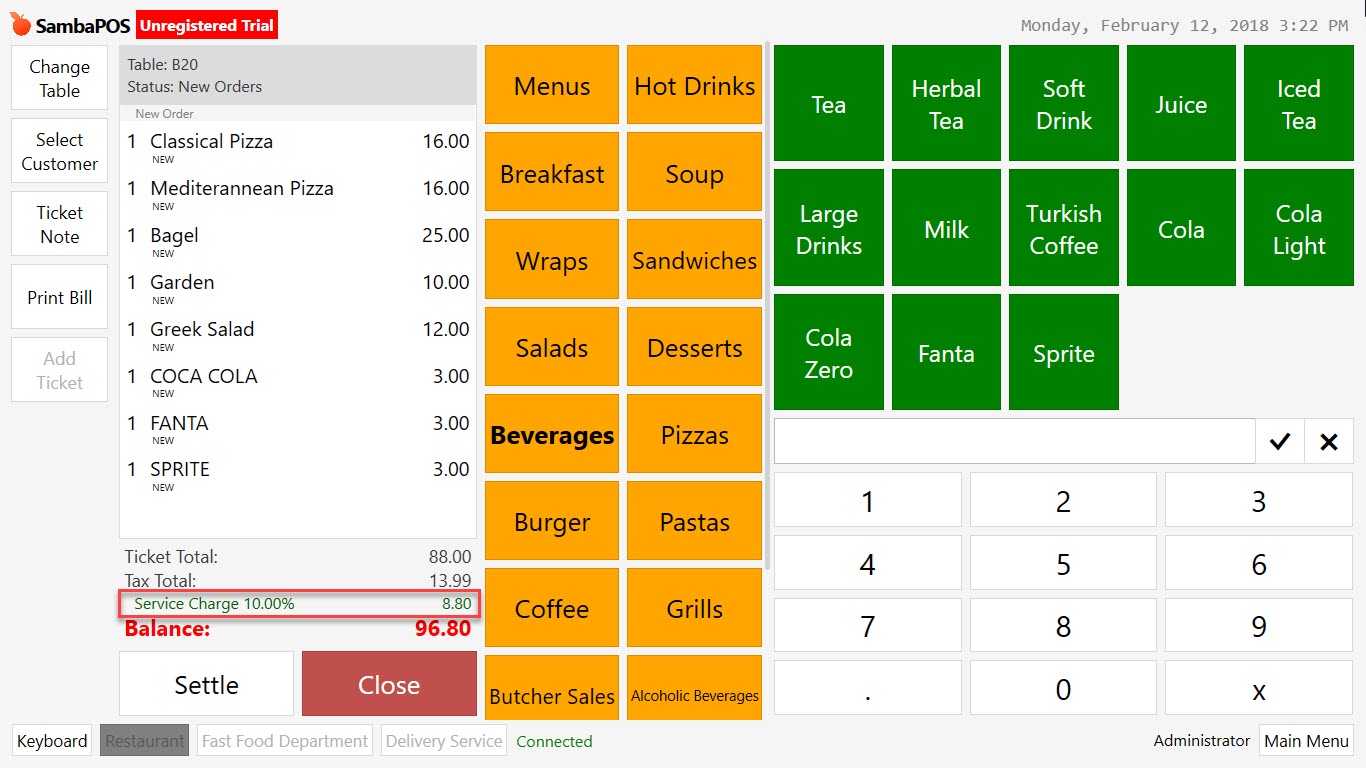Viewport: 1366px width, 768px height.
Task: Tap numpad key 1
Action: click(867, 501)
